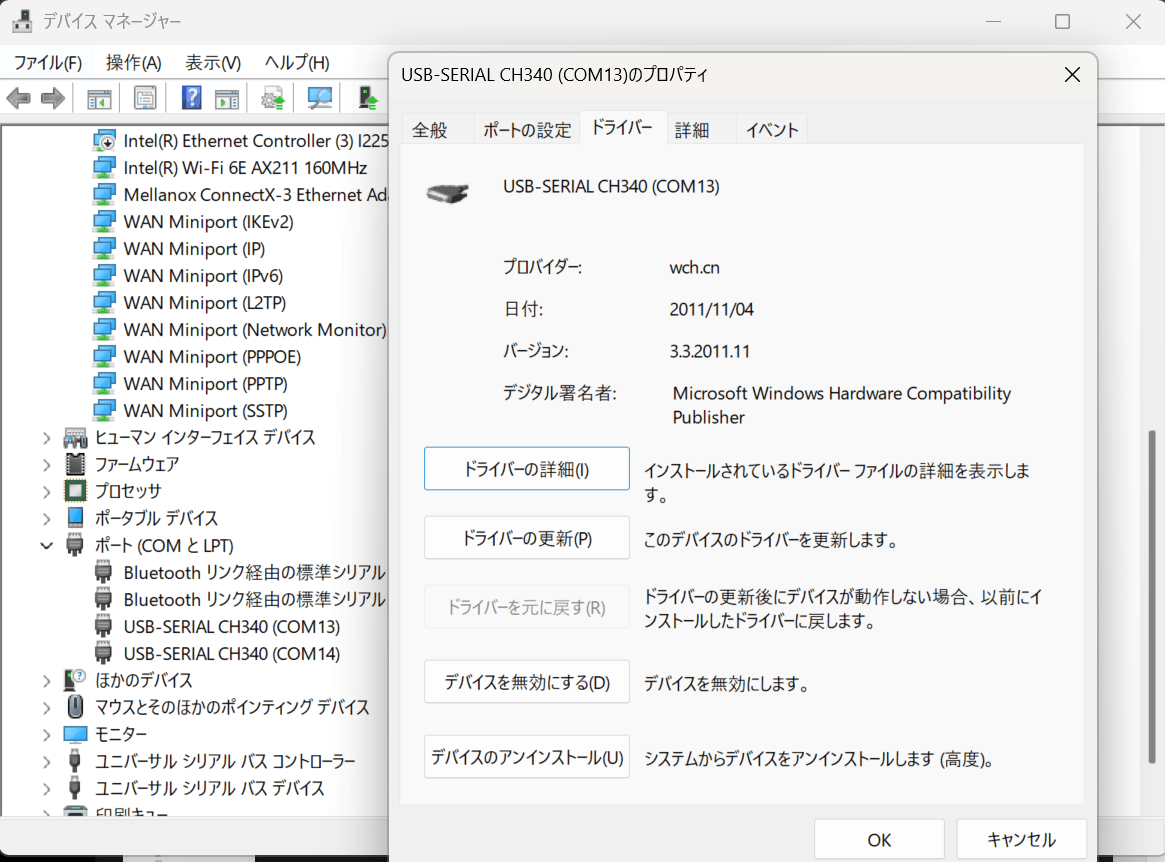The height and width of the screenshot is (862, 1165).
Task: Click the Properties toolbar icon
Action: (x=145, y=98)
